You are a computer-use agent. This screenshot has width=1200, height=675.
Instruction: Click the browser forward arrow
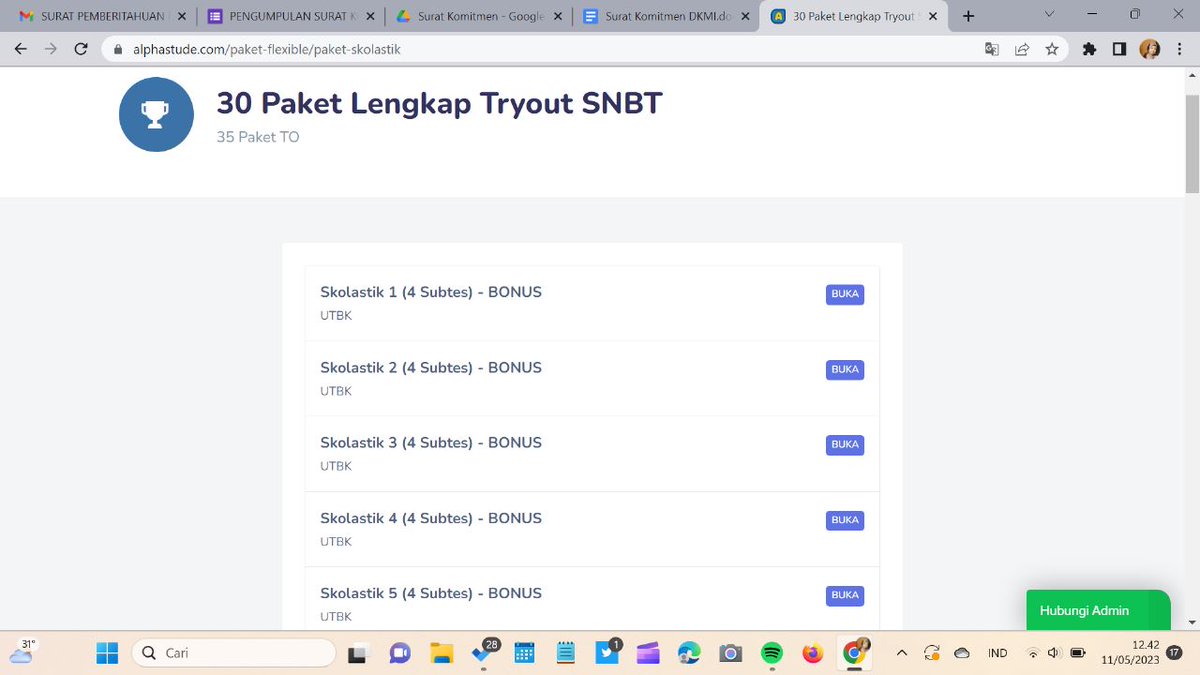click(50, 49)
